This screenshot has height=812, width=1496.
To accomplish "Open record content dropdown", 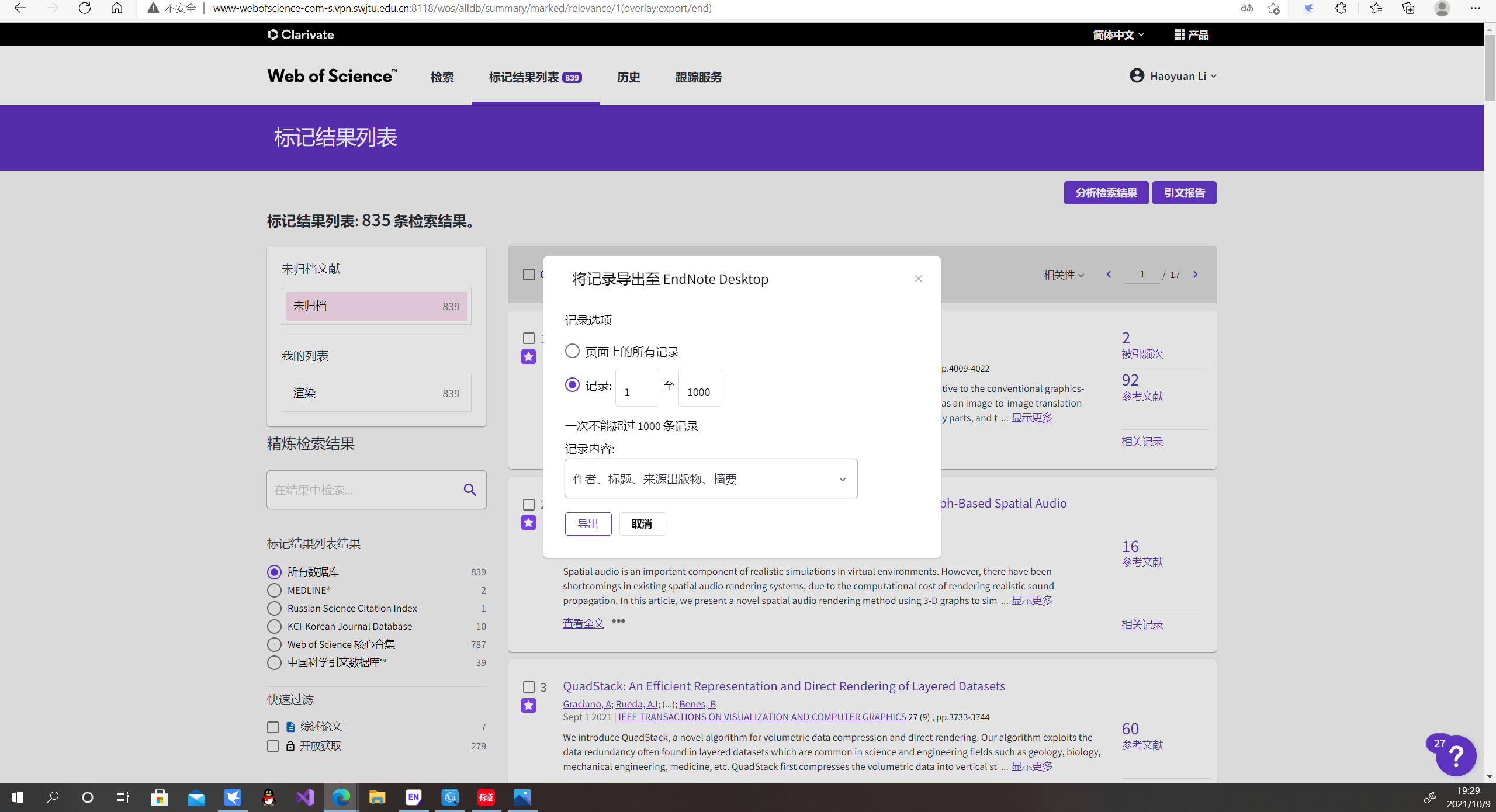I will (711, 479).
